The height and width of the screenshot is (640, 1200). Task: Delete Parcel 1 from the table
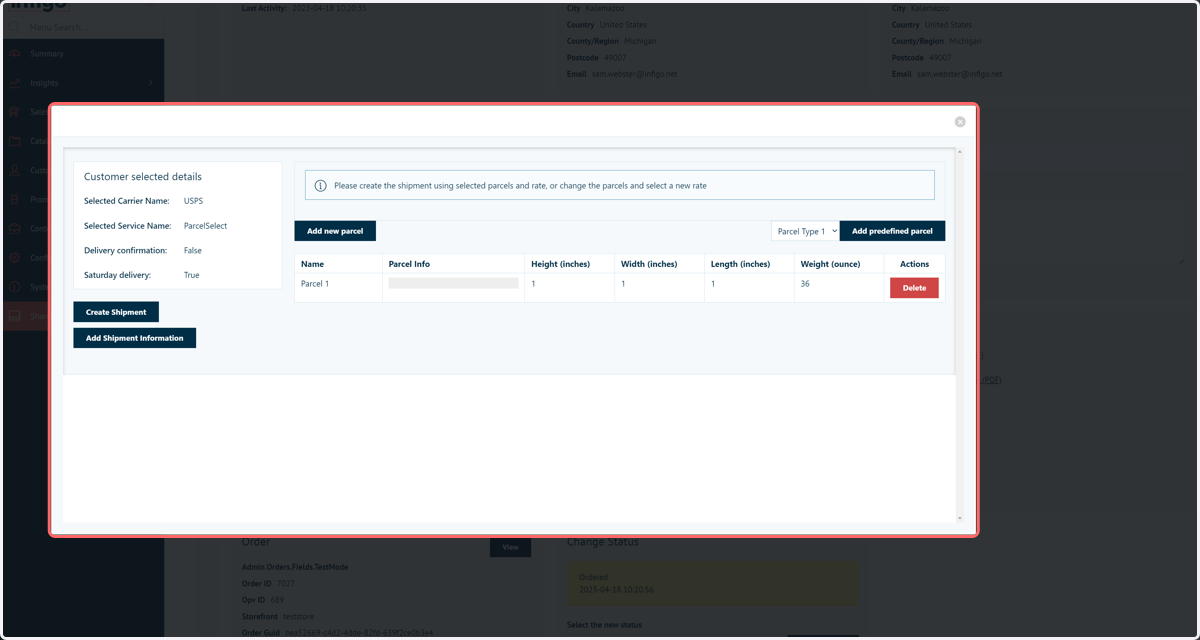click(914, 288)
